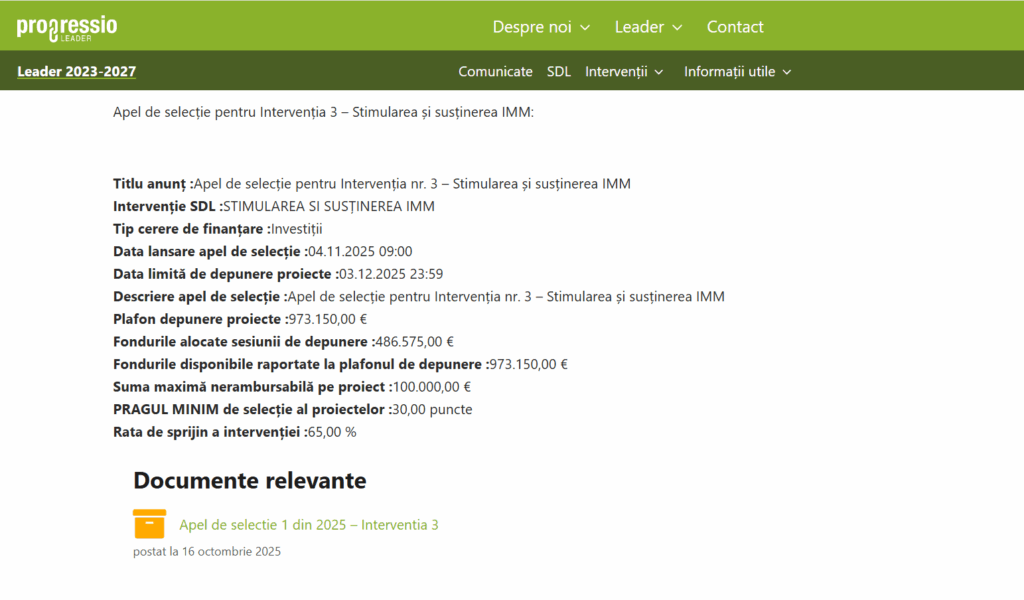Expand the chevron beside top Leader menu
Image resolution: width=1024 pixels, height=600 pixels.
[677, 28]
